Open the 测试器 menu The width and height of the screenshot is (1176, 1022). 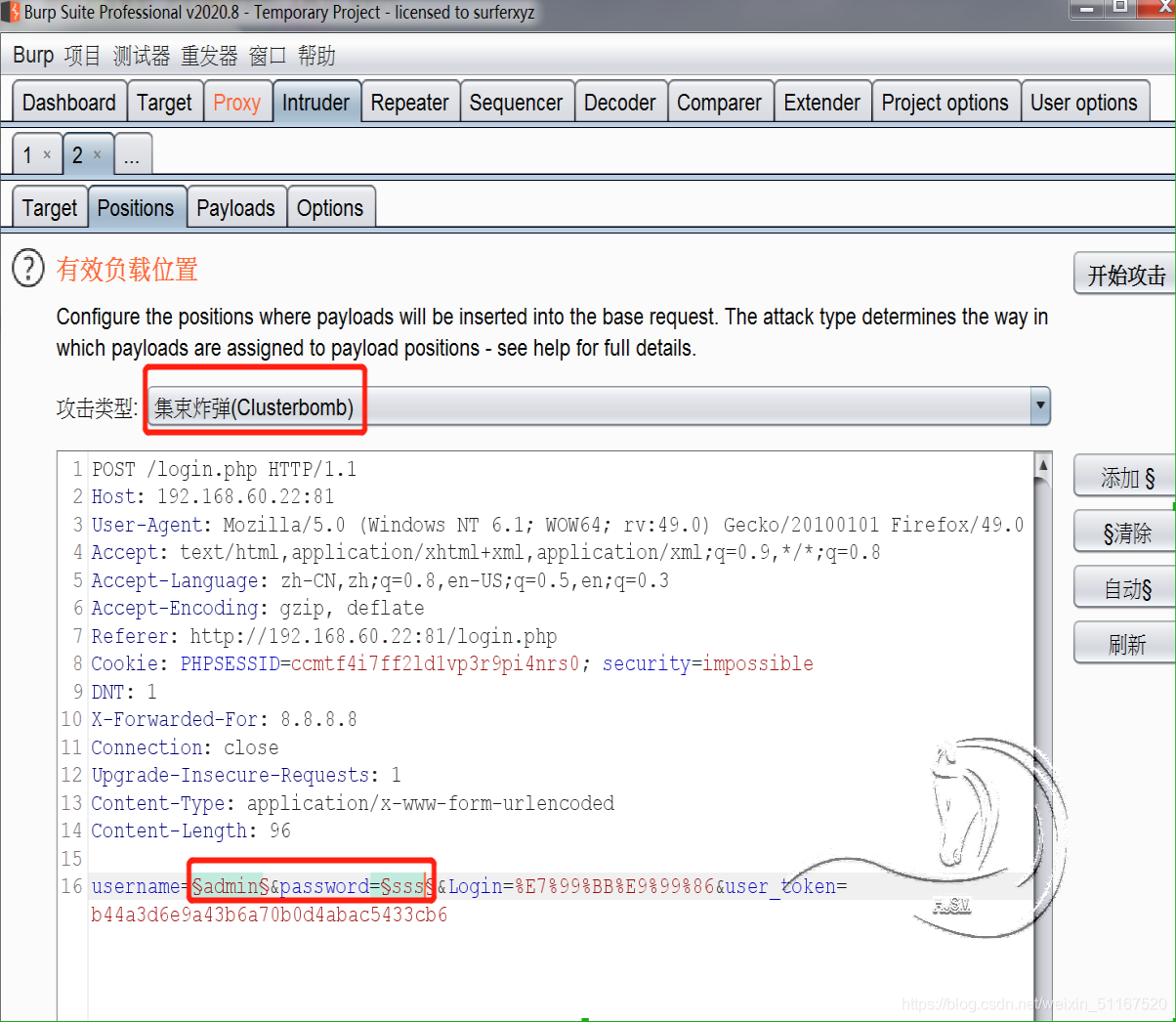[142, 56]
